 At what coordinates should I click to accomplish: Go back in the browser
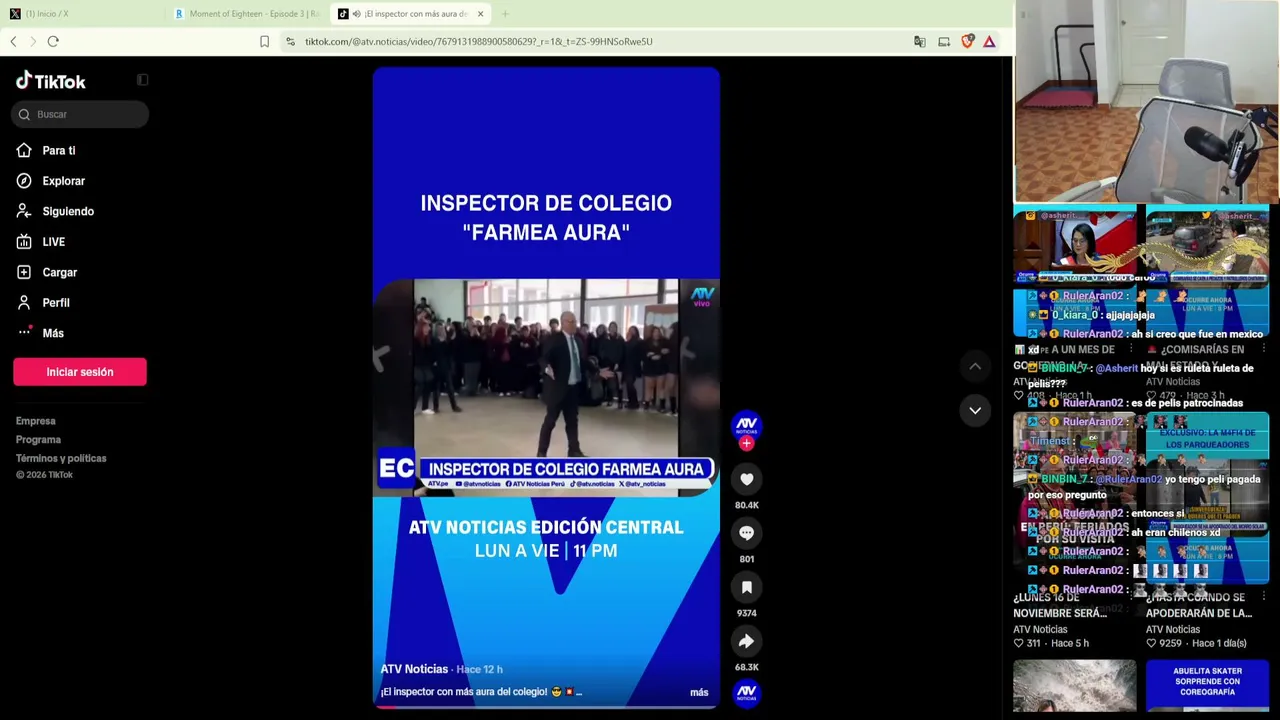tap(13, 41)
